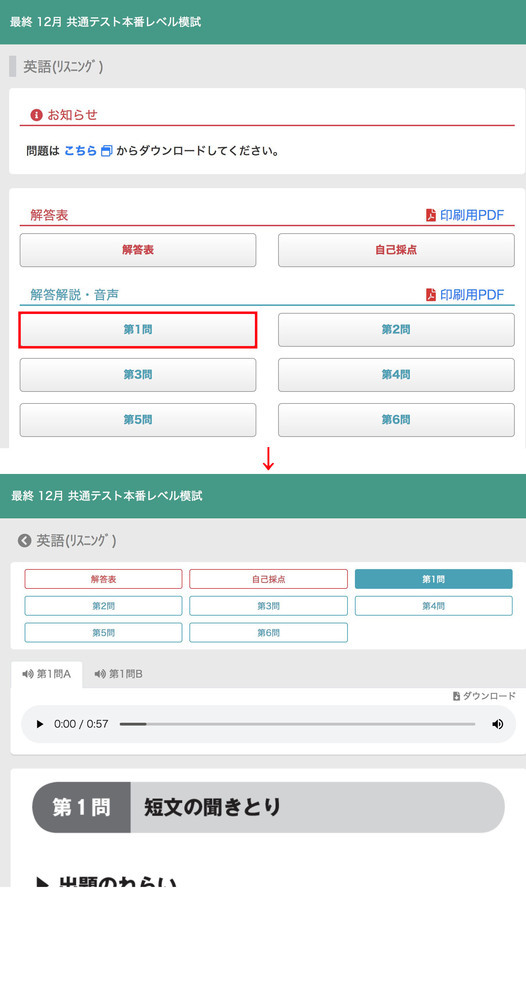Click the back arrow beside 英語(リスニング)

[24, 541]
